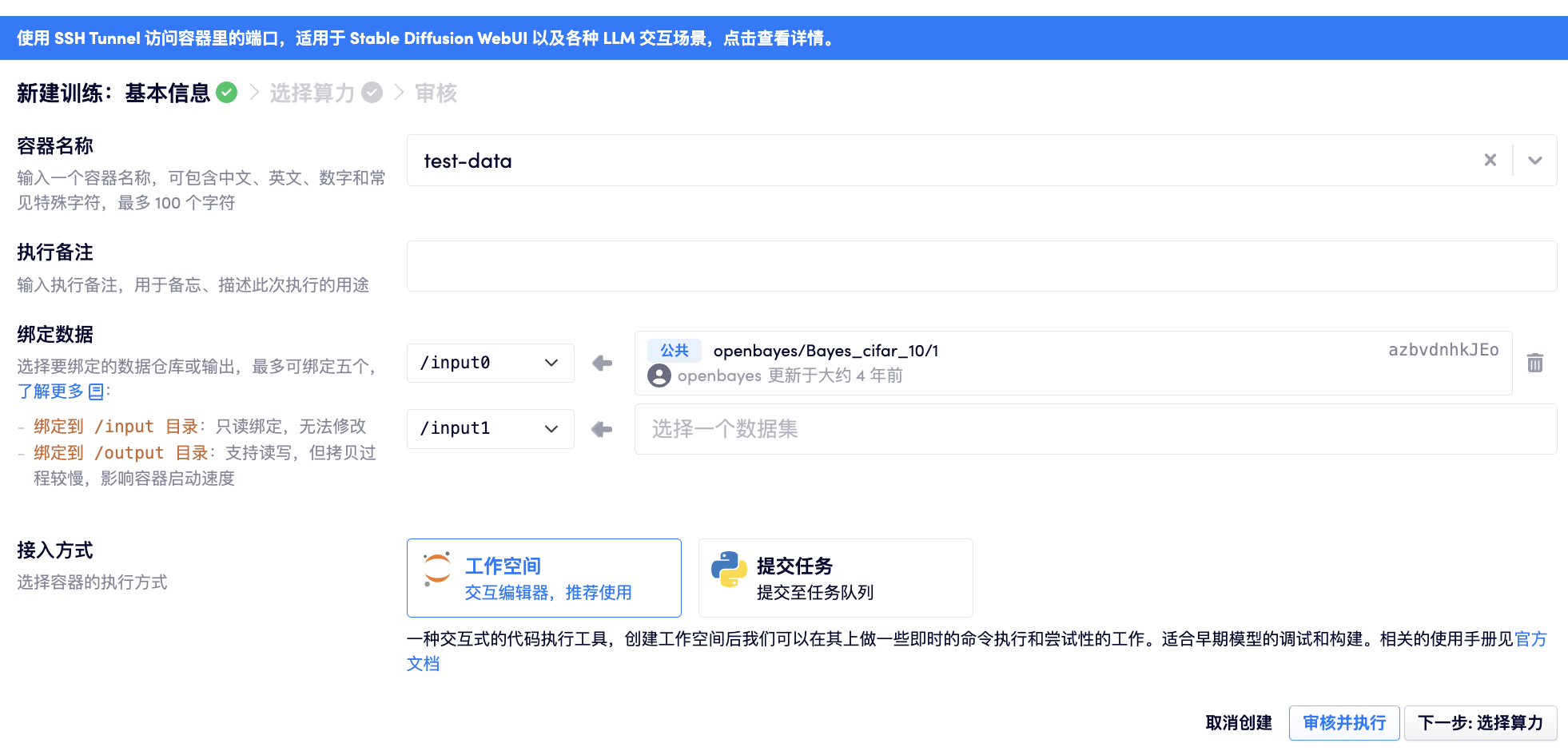Go to the 选择算力 step
1568x751 pixels.
[x=312, y=93]
